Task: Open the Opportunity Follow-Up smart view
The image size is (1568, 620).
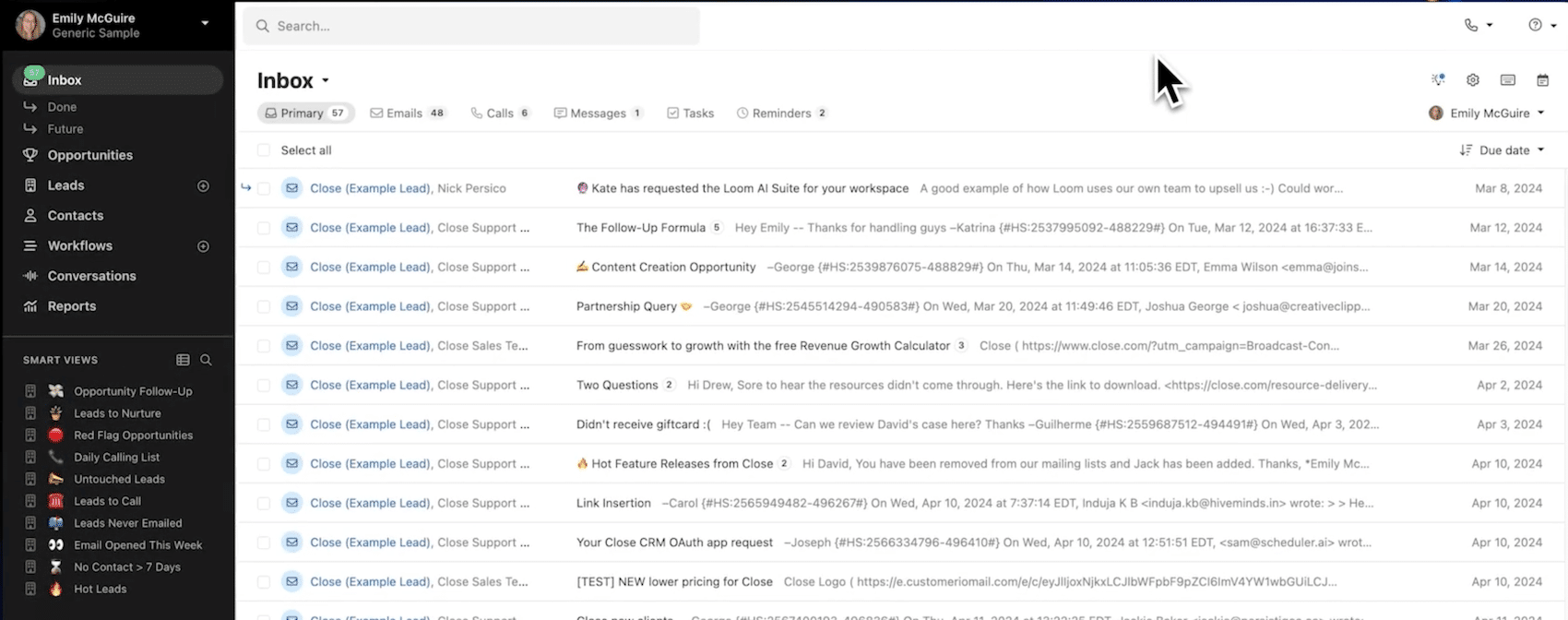Action: (133, 391)
